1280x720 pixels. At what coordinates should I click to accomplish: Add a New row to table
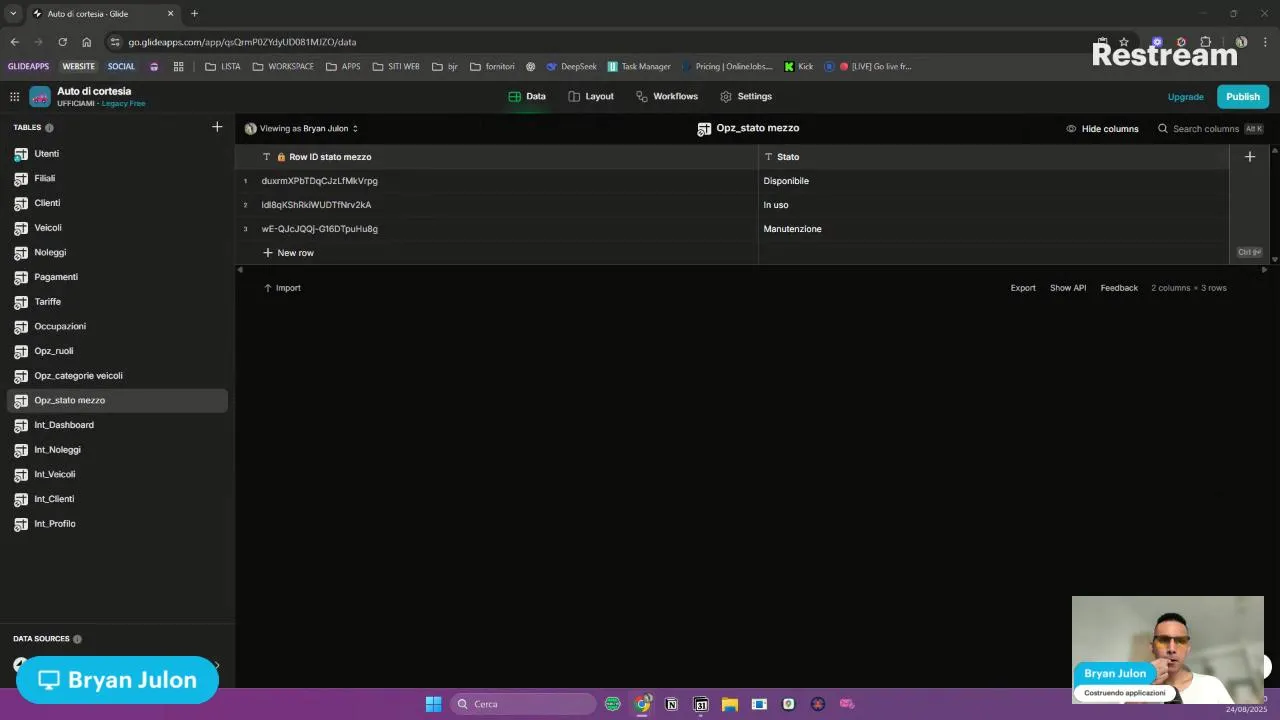[288, 253]
